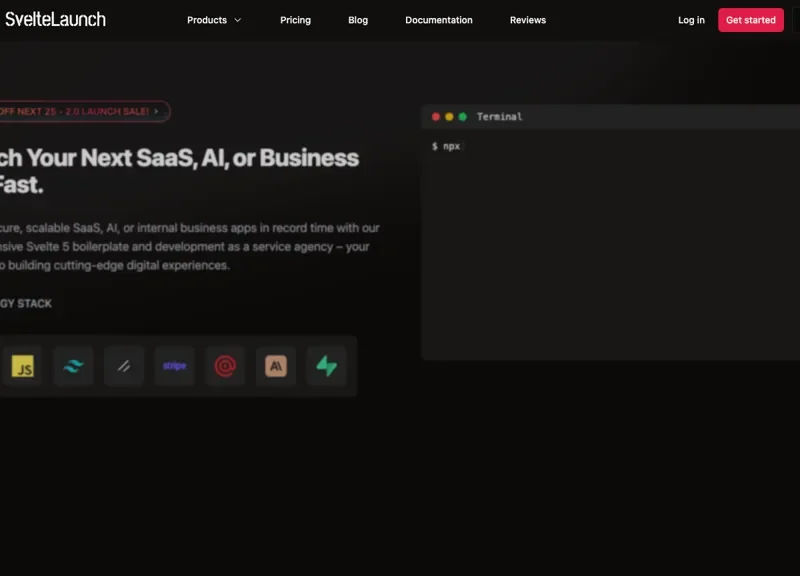Click the arrow on the launch sale banner
Screen dimensions: 800x576
click(155, 112)
